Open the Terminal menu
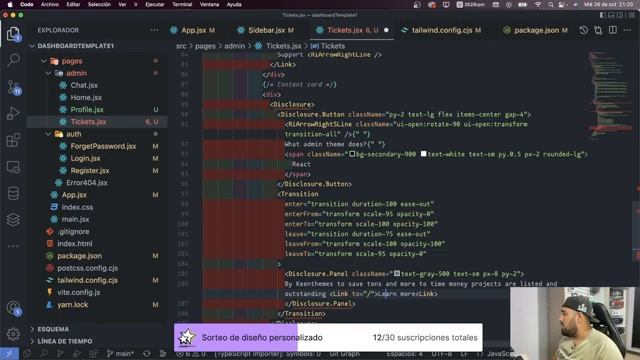 182,4
